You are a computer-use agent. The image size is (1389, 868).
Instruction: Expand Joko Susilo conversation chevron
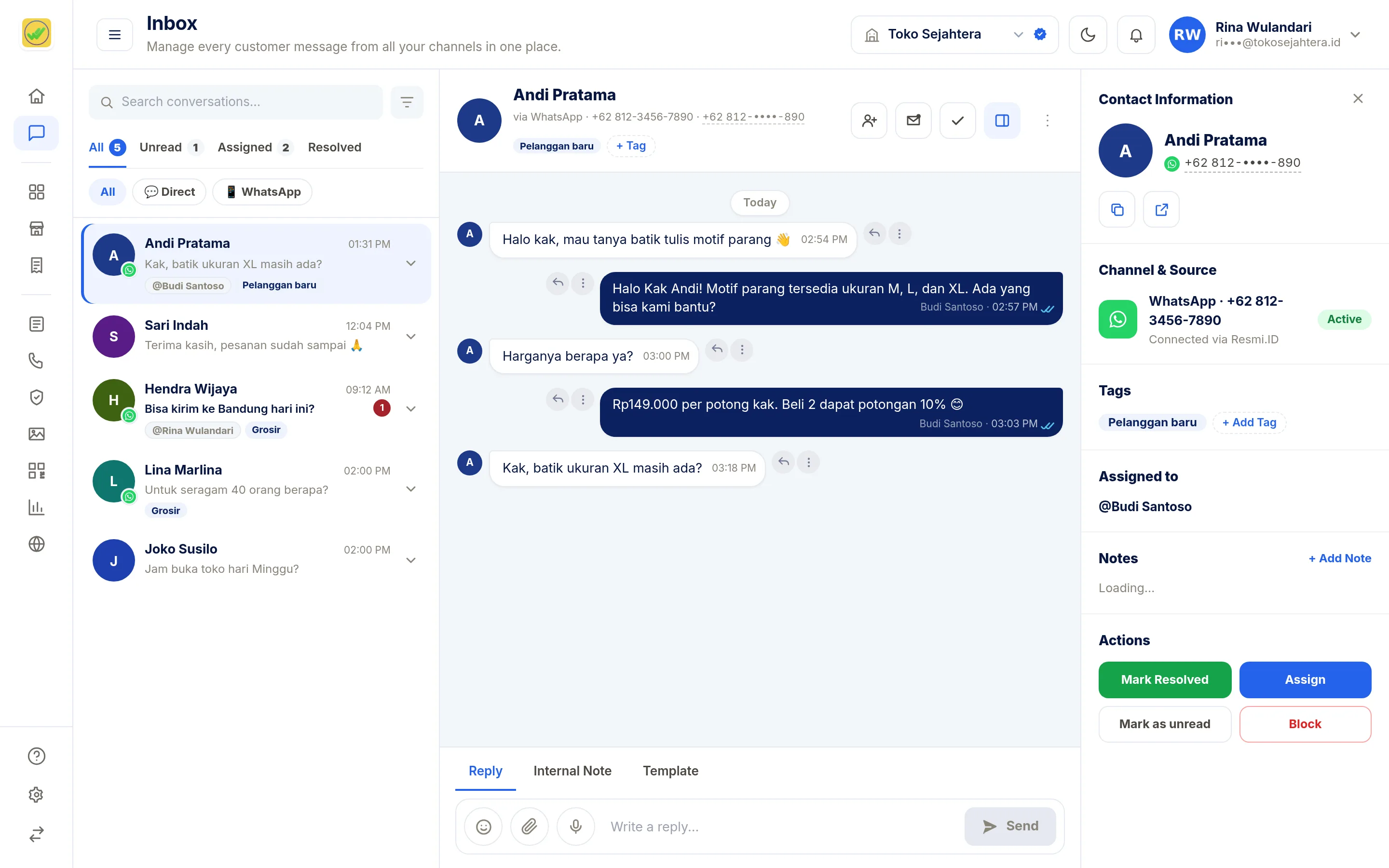tap(411, 560)
